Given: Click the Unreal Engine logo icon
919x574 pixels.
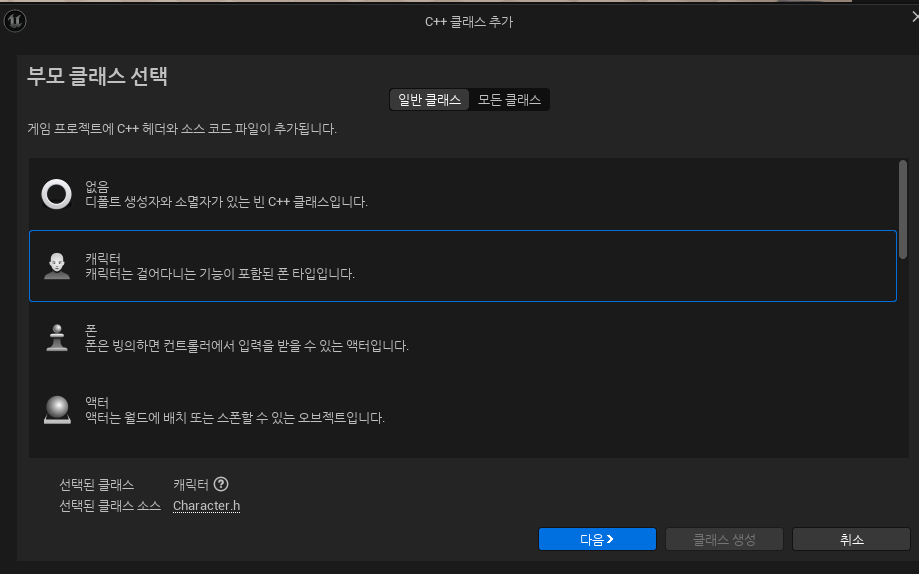Looking at the screenshot, I should pos(15,21).
